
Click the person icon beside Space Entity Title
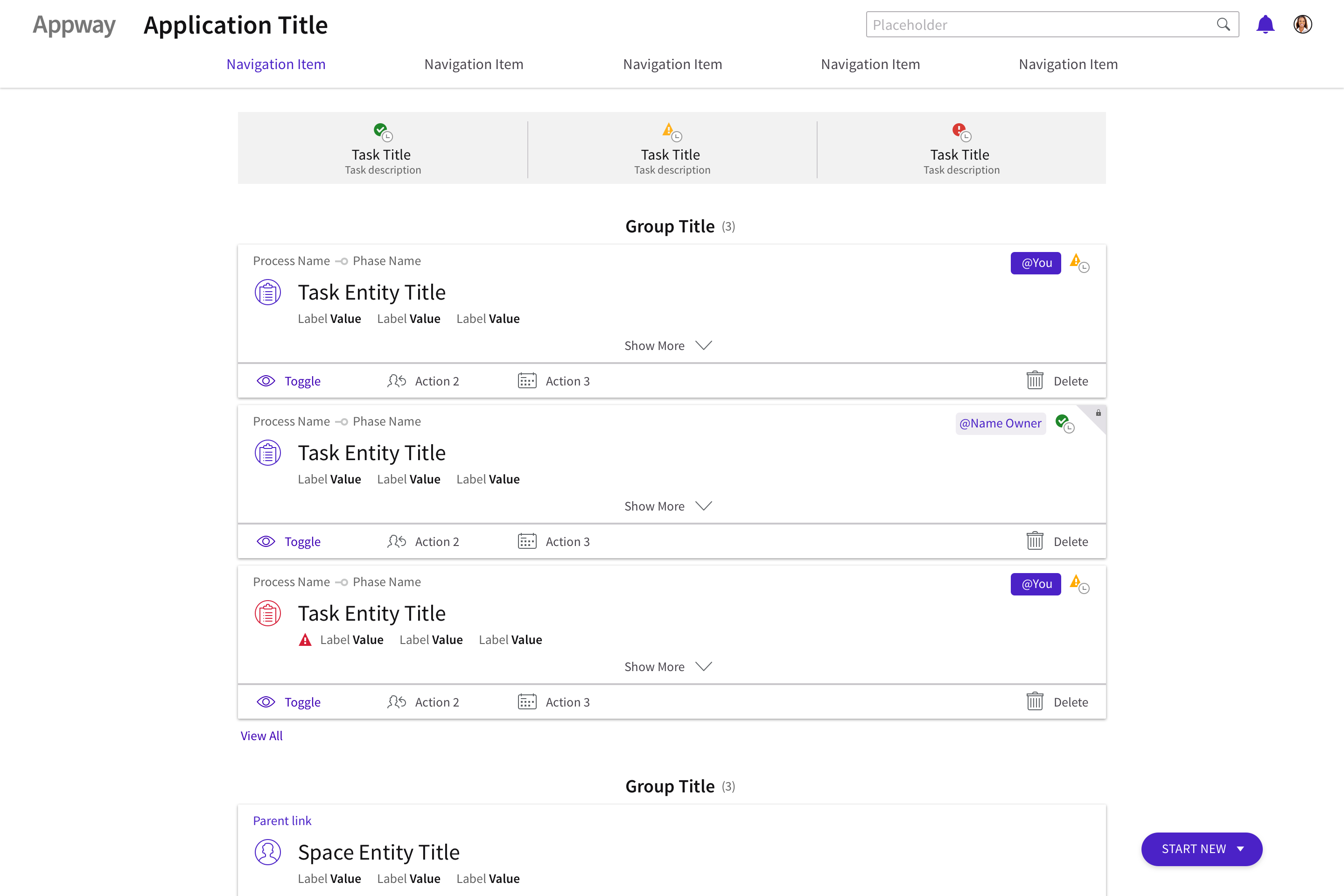pyautogui.click(x=267, y=852)
